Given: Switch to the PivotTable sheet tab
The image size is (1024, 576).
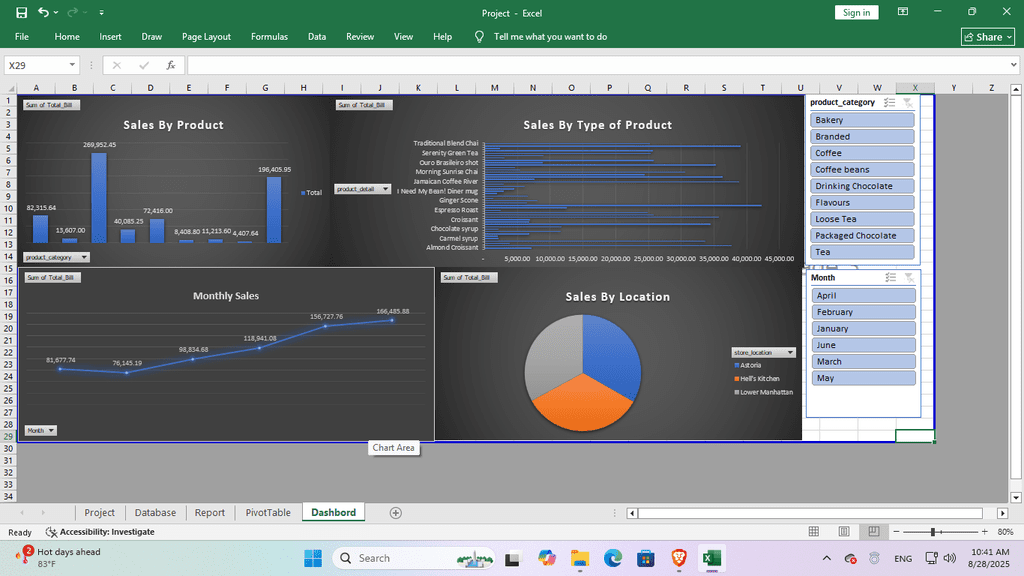Looking at the screenshot, I should tap(268, 513).
